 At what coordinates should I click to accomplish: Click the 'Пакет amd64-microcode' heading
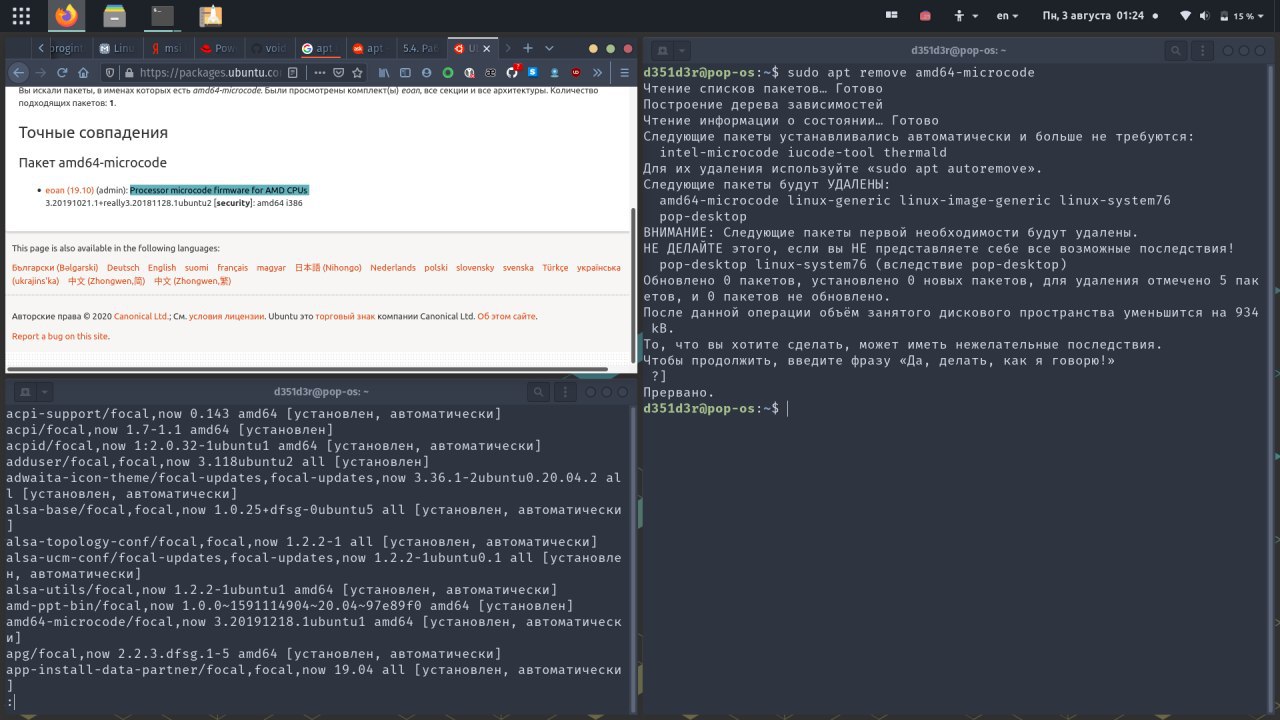(x=92, y=162)
